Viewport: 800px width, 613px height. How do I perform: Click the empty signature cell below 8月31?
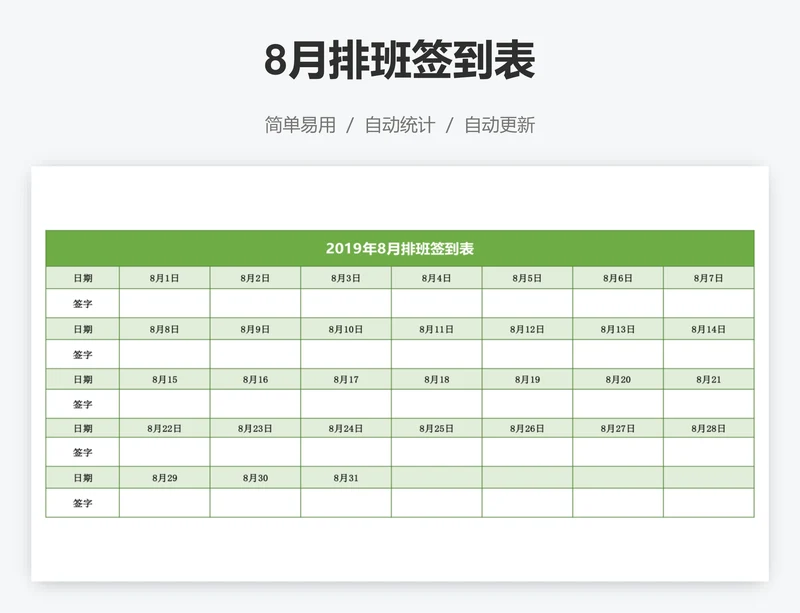point(346,503)
